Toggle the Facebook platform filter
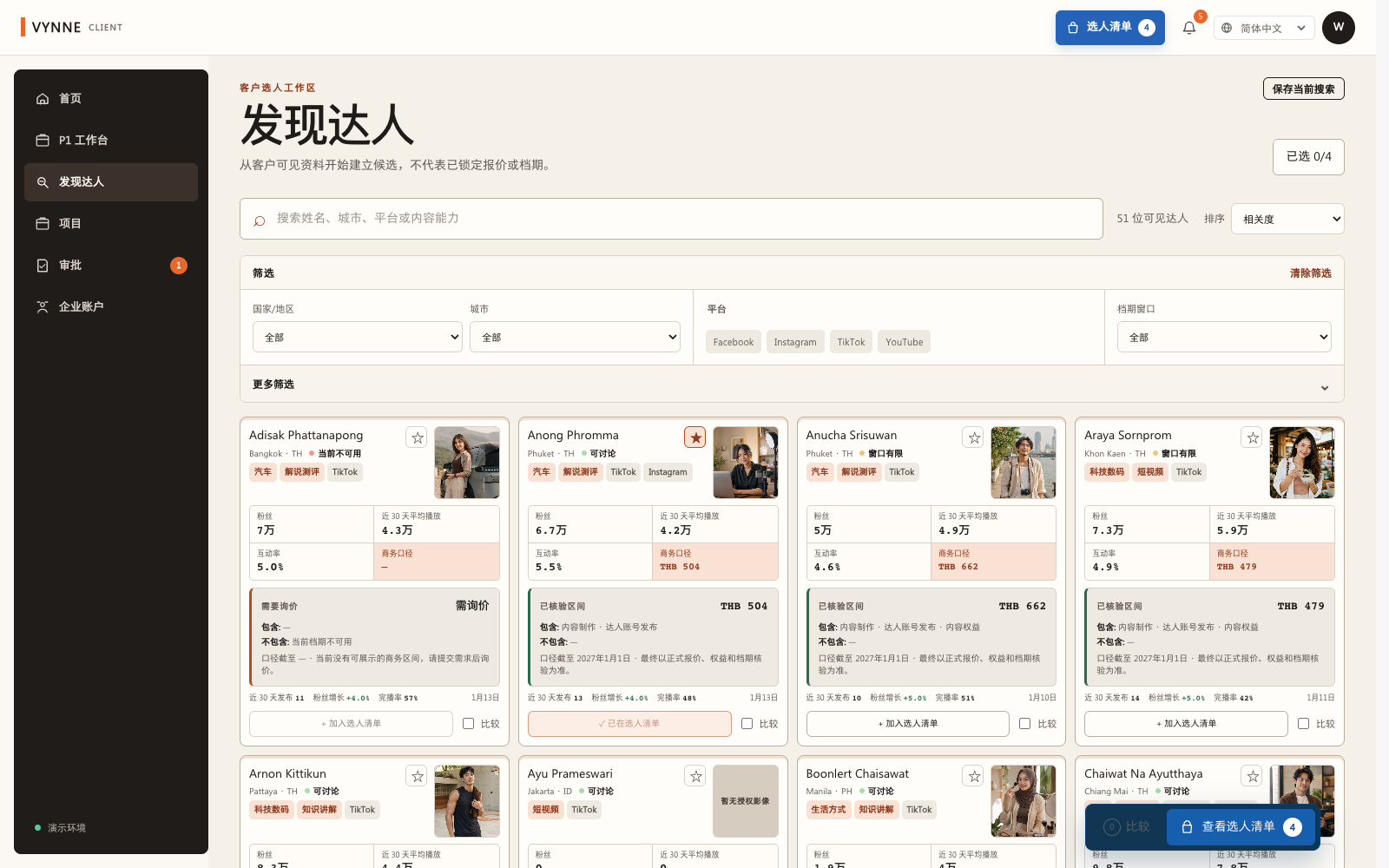Viewport: 1389px width, 868px height. 734,342
